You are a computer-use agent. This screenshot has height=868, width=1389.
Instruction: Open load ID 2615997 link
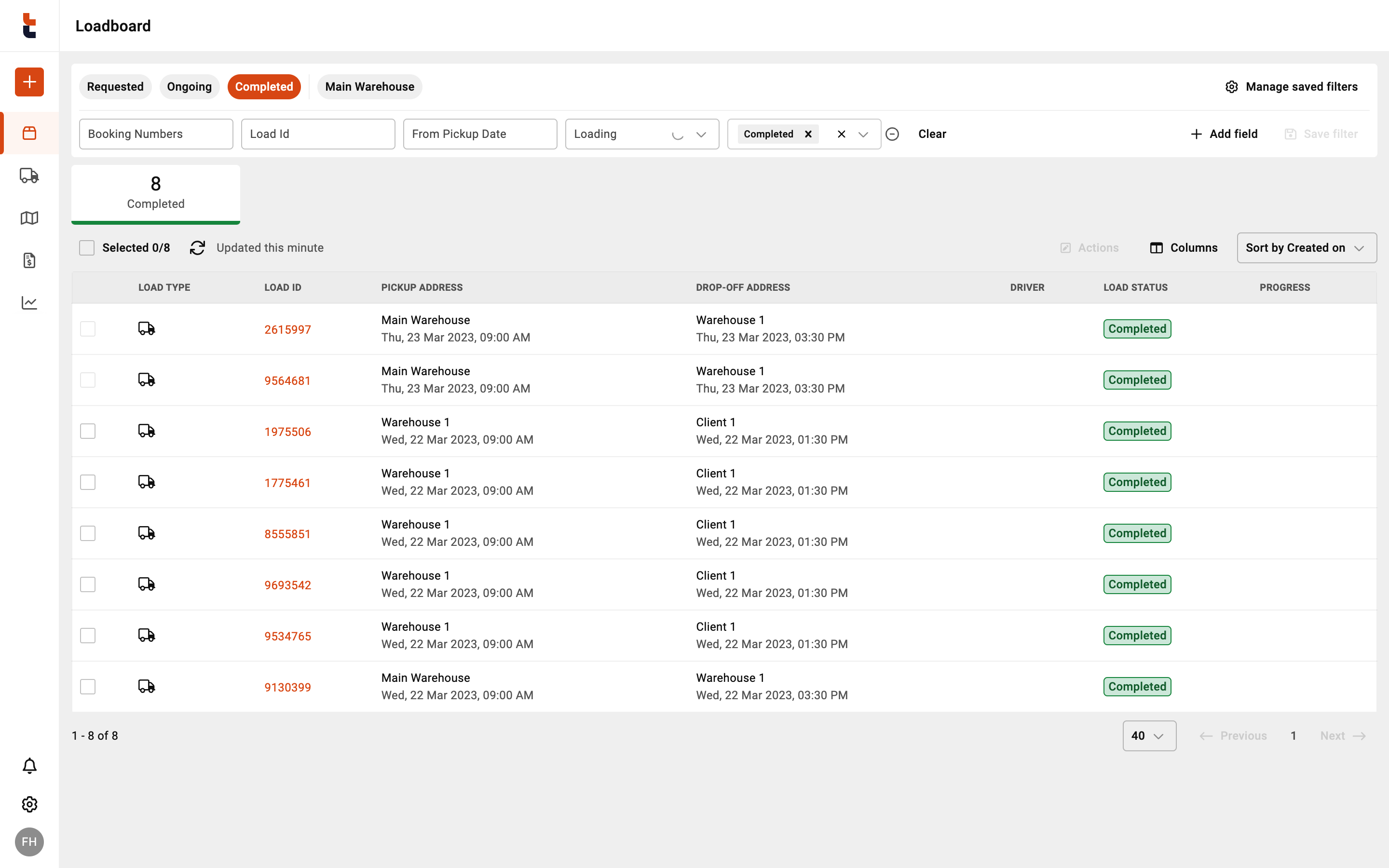[x=287, y=329]
